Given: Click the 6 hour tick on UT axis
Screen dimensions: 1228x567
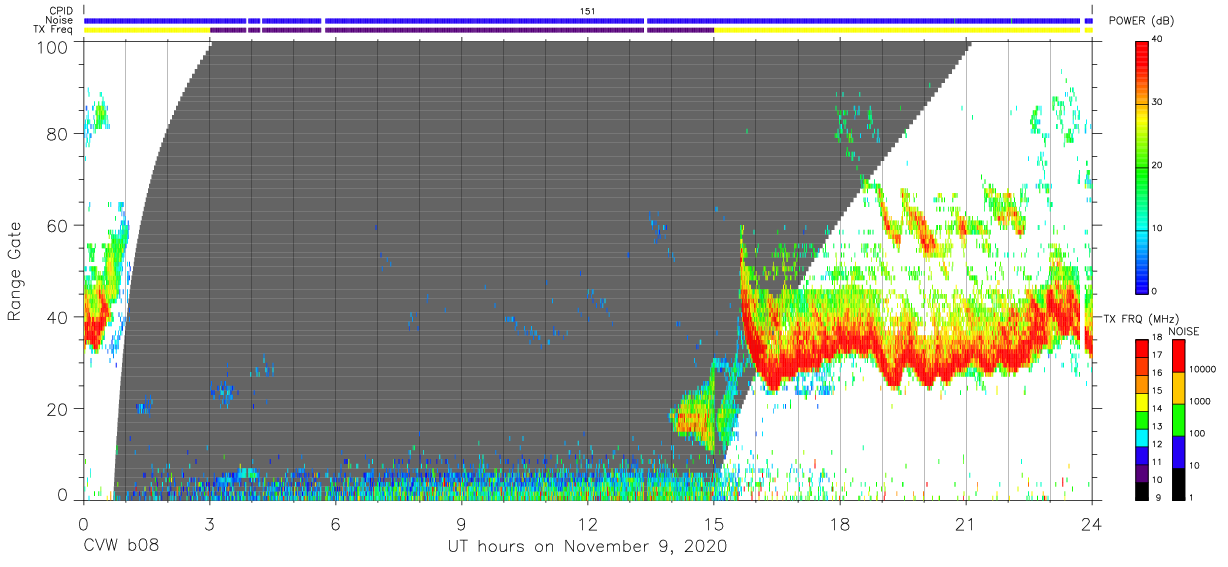Looking at the screenshot, I should [335, 523].
